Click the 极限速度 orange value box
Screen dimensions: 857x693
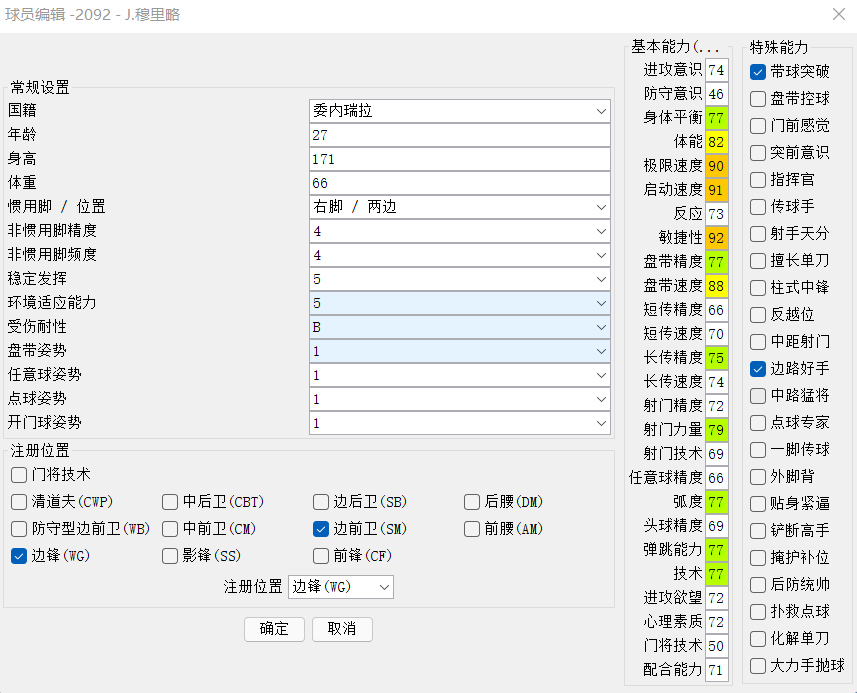pyautogui.click(x=717, y=166)
